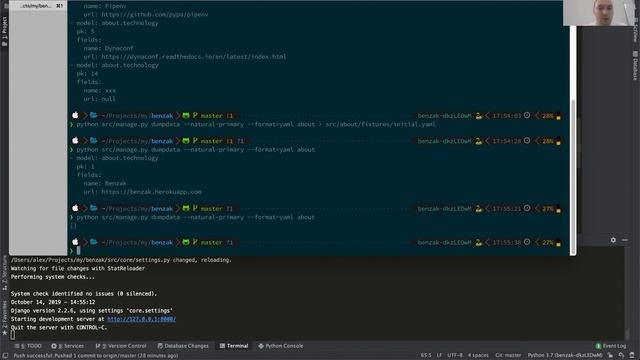
Task: Click the dynaconf.readthedocs.io url text
Action: click(x=194, y=57)
